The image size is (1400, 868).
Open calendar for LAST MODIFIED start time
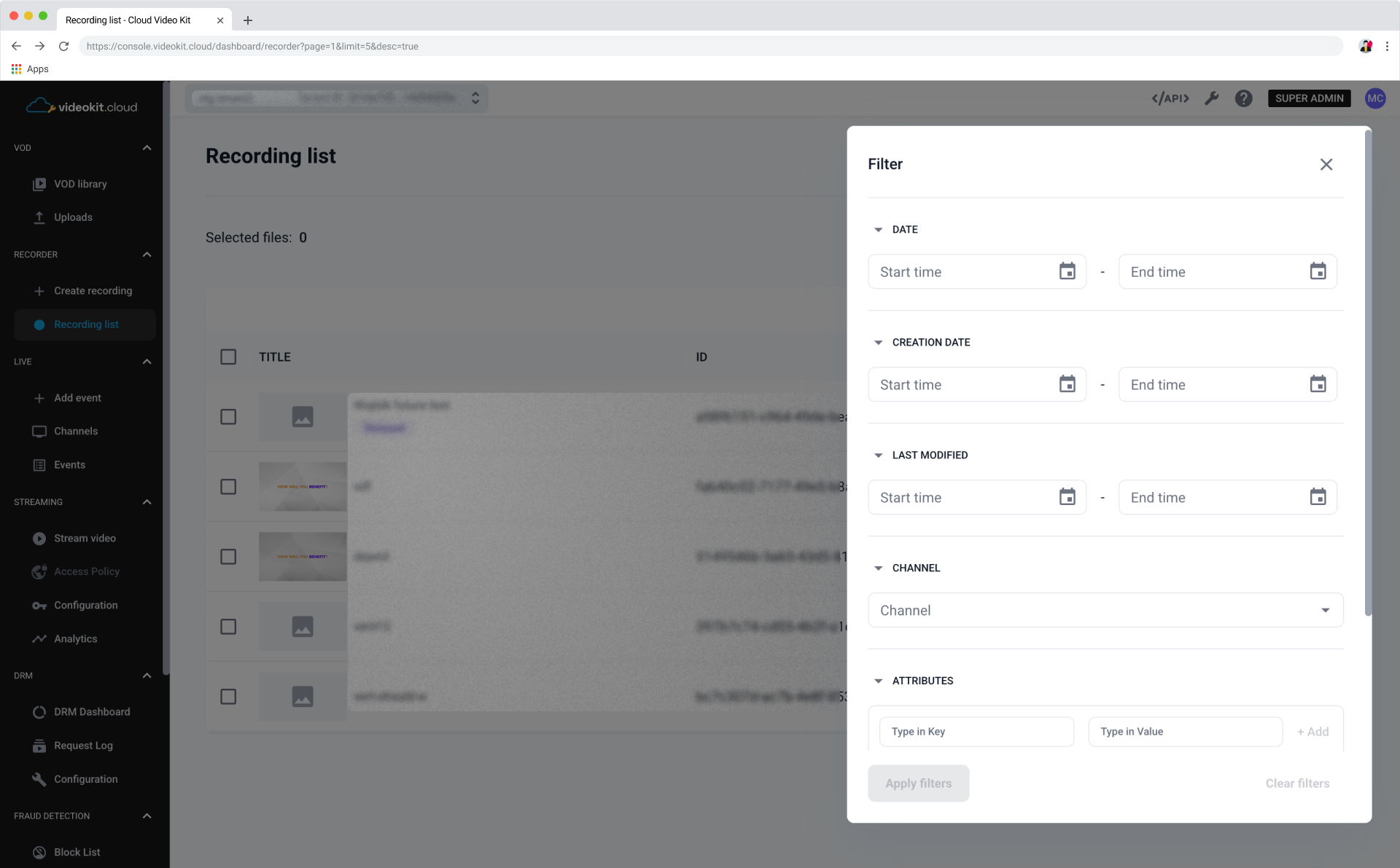click(1067, 497)
